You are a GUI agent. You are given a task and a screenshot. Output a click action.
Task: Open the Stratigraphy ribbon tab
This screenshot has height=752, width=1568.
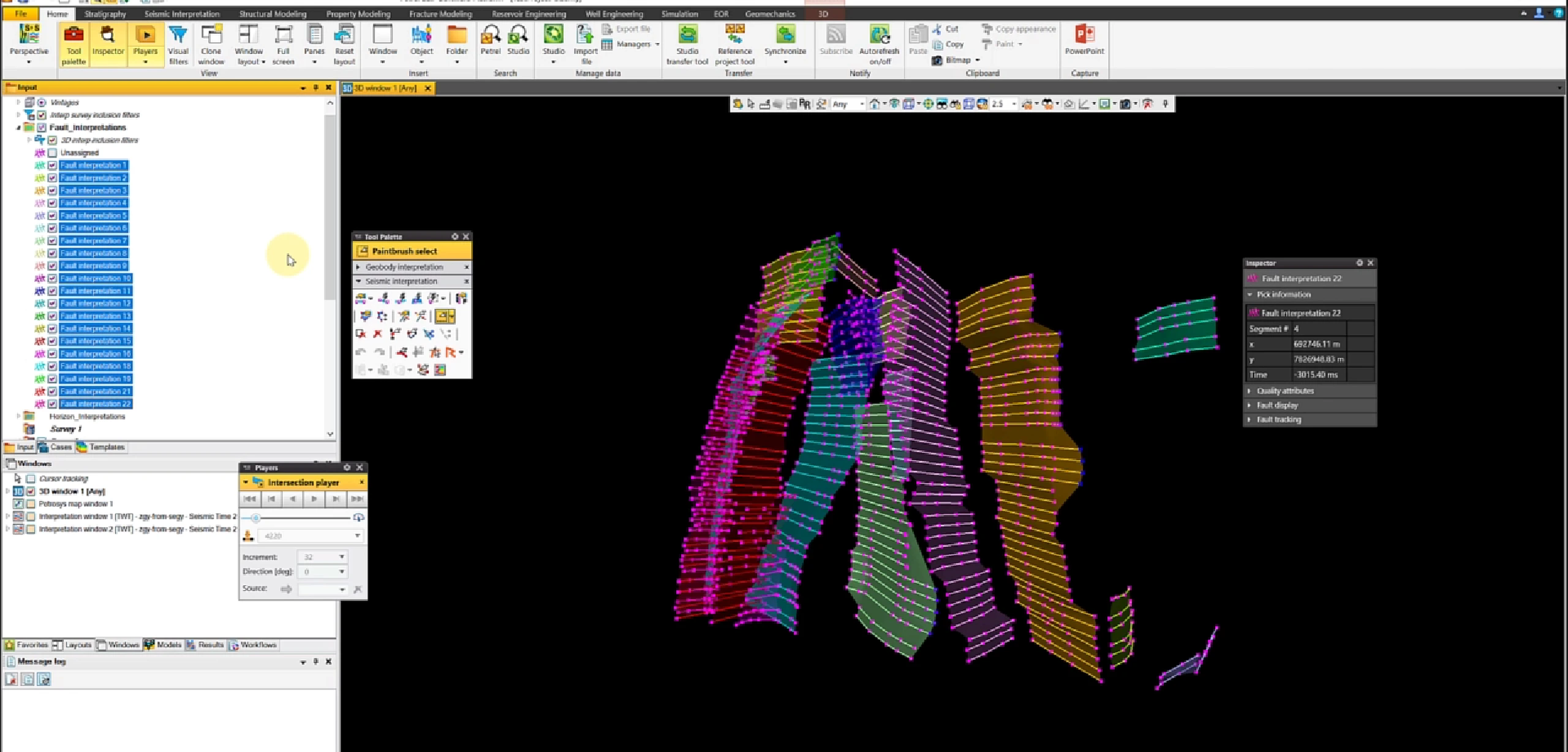[x=105, y=13]
